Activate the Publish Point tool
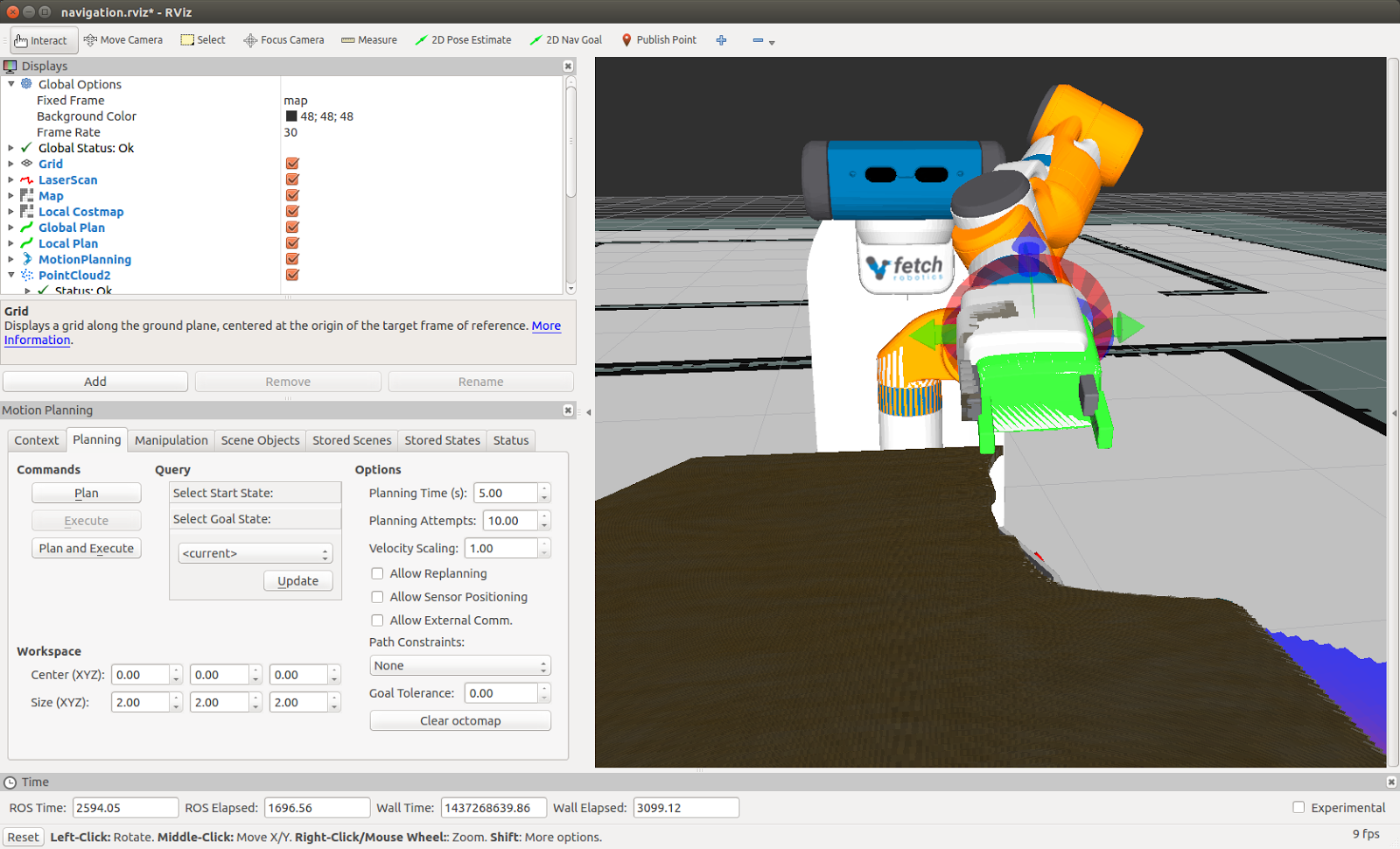1400x849 pixels. [658, 39]
